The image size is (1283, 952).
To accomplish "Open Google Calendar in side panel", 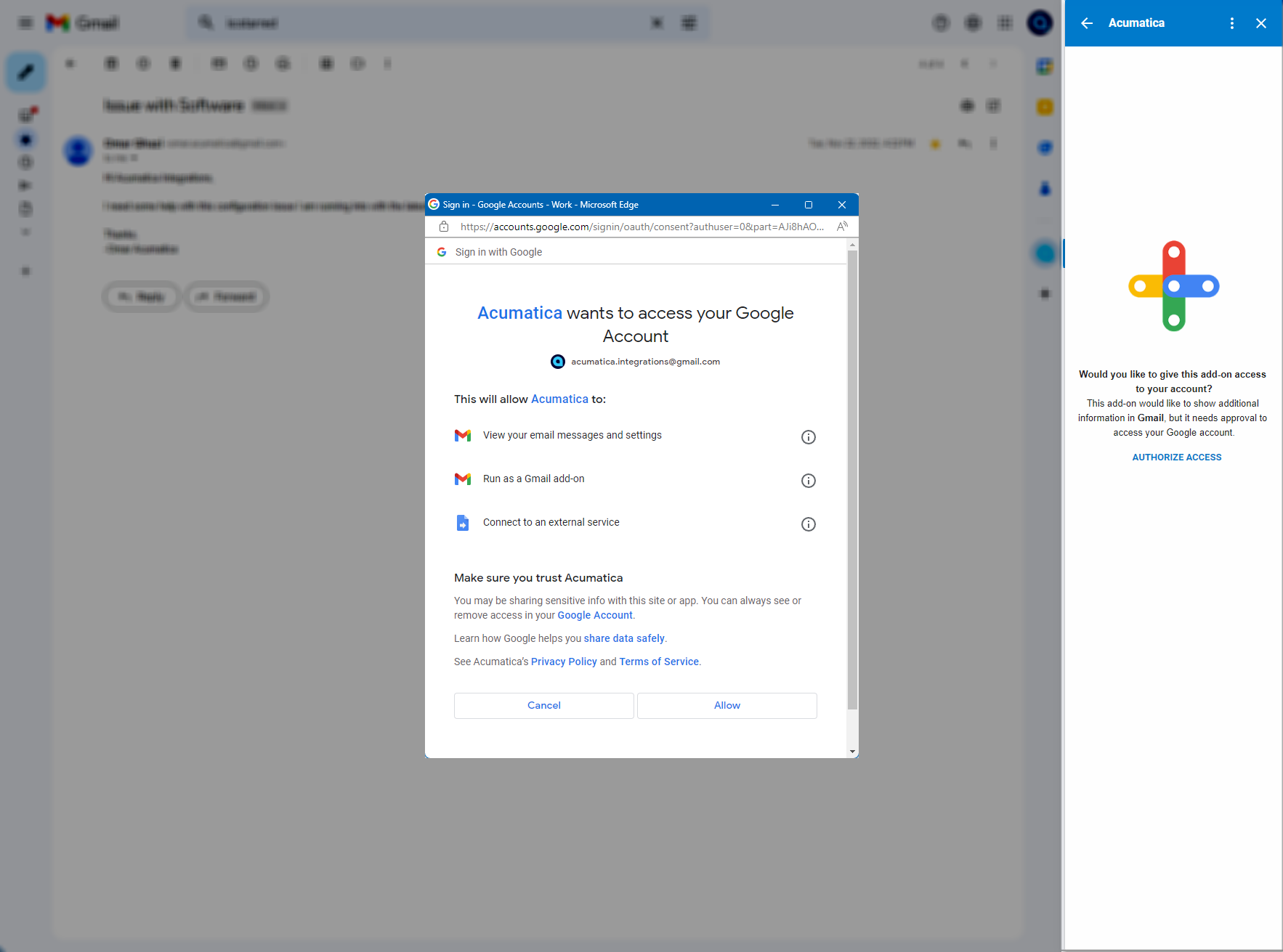I will coord(1045,67).
